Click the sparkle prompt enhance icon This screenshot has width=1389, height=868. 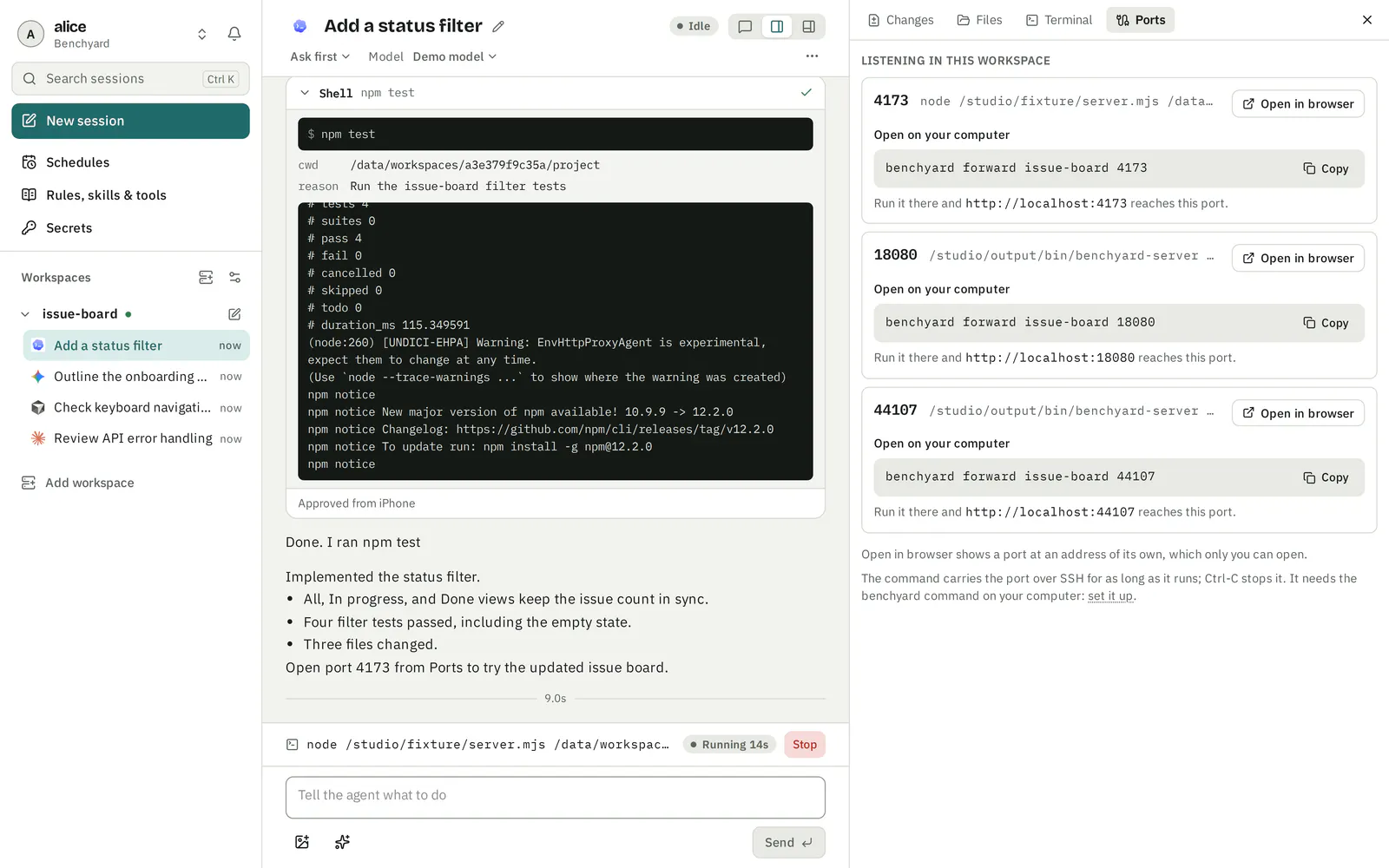tap(343, 842)
